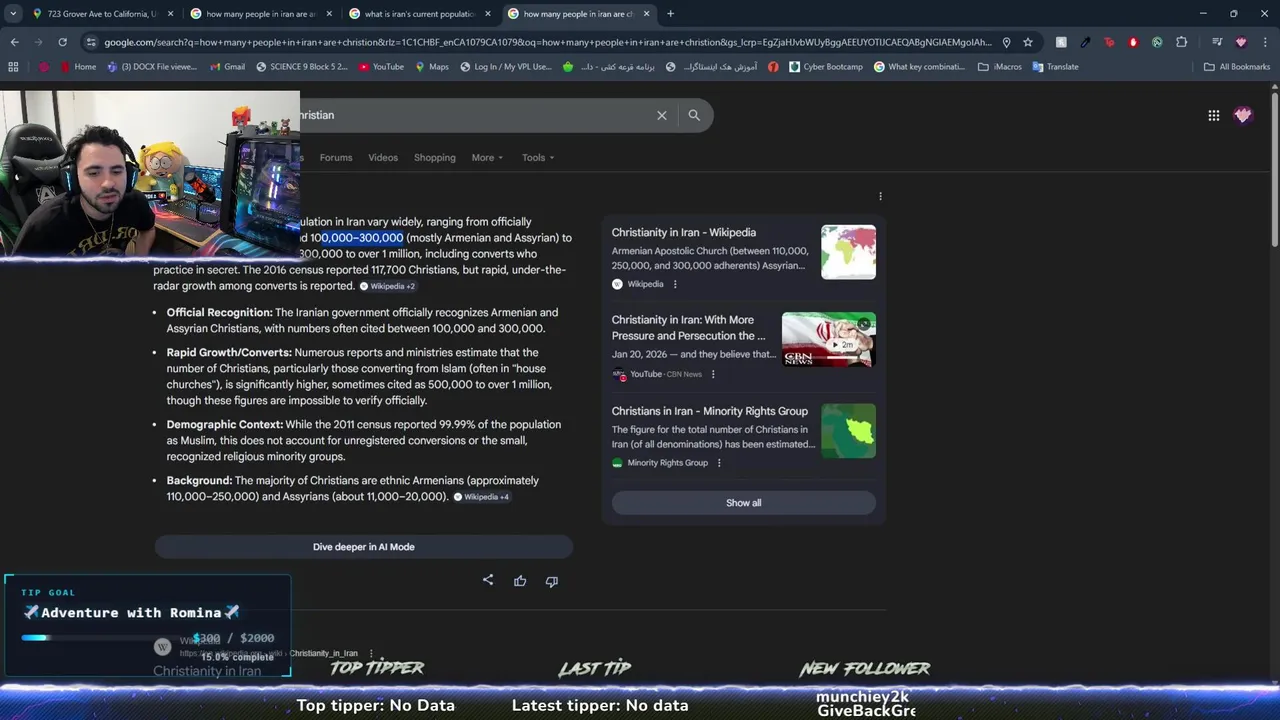Image resolution: width=1280 pixels, height=720 pixels.
Task: Open the Gmail bookmark
Action: tap(227, 67)
